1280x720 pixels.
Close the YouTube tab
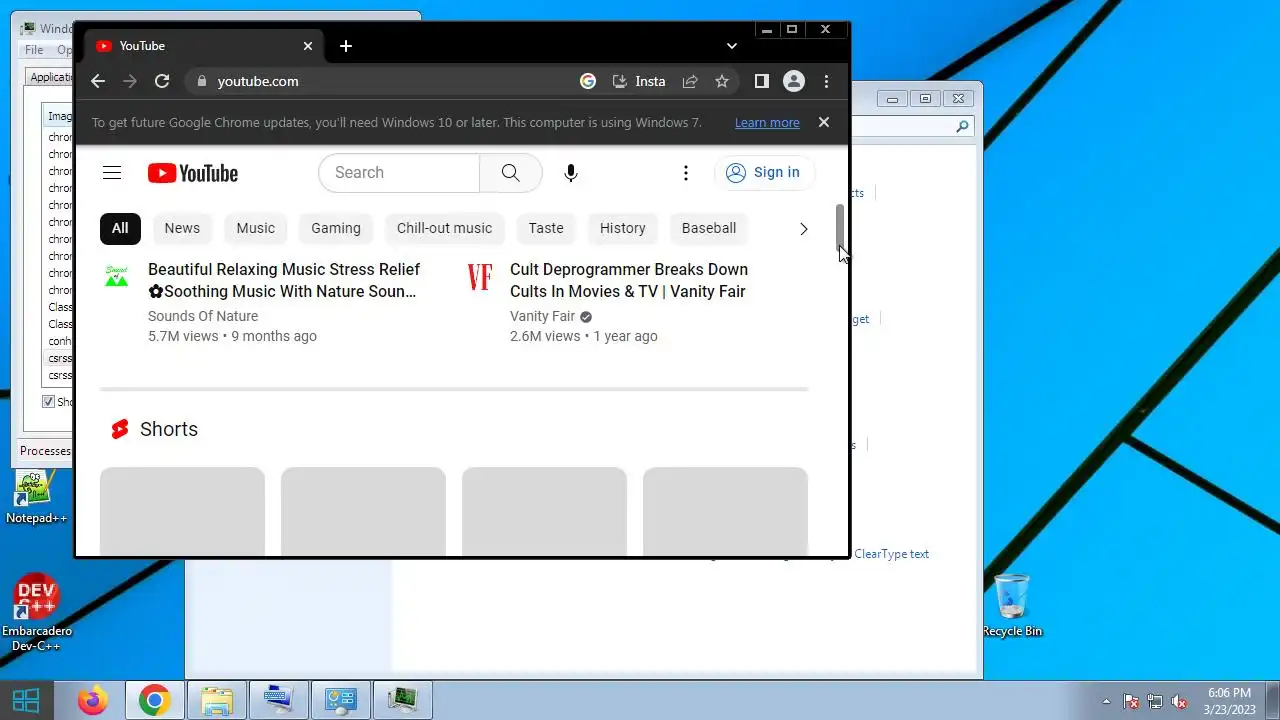tap(308, 46)
